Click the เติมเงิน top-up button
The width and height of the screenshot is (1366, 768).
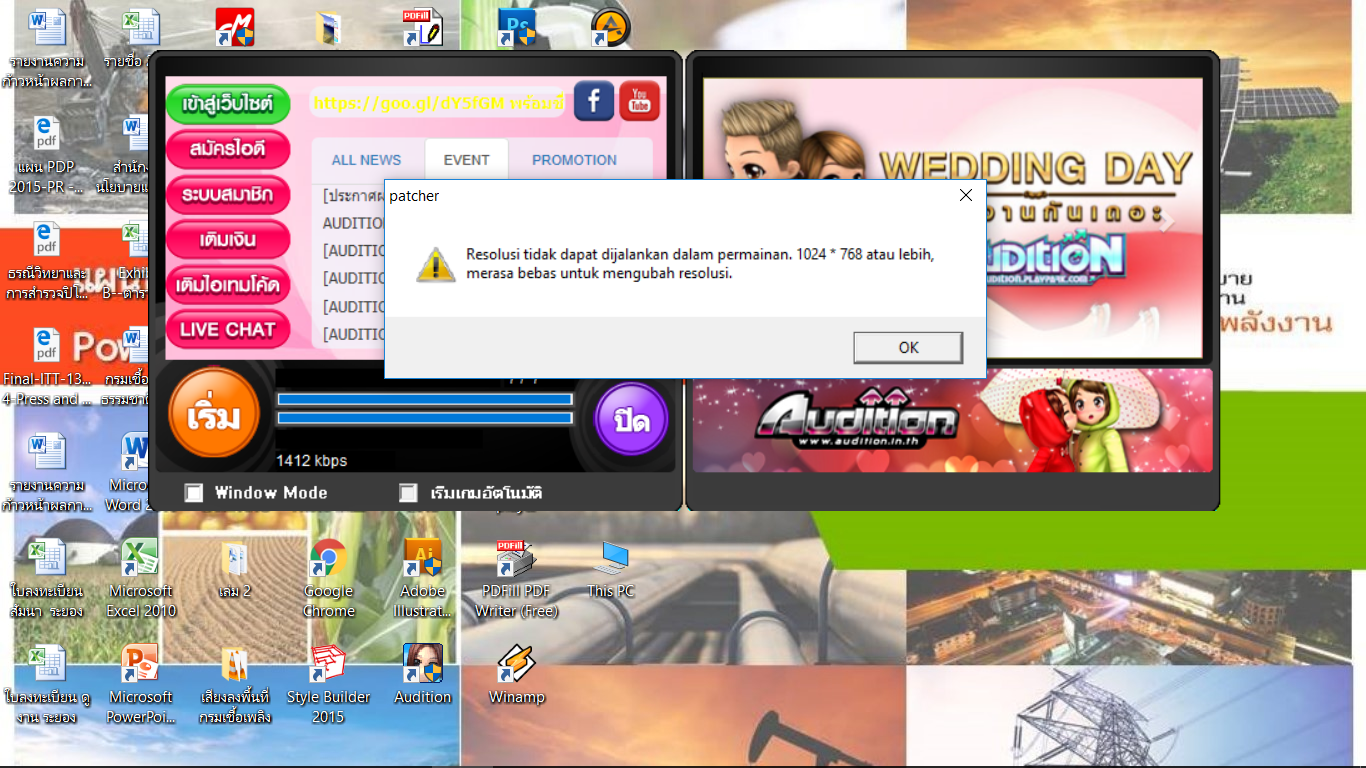point(228,240)
